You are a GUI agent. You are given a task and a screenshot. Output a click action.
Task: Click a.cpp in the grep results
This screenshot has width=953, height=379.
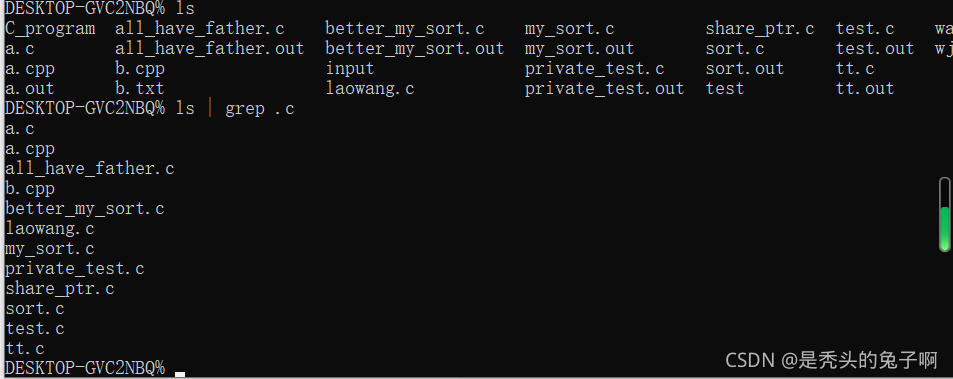30,149
